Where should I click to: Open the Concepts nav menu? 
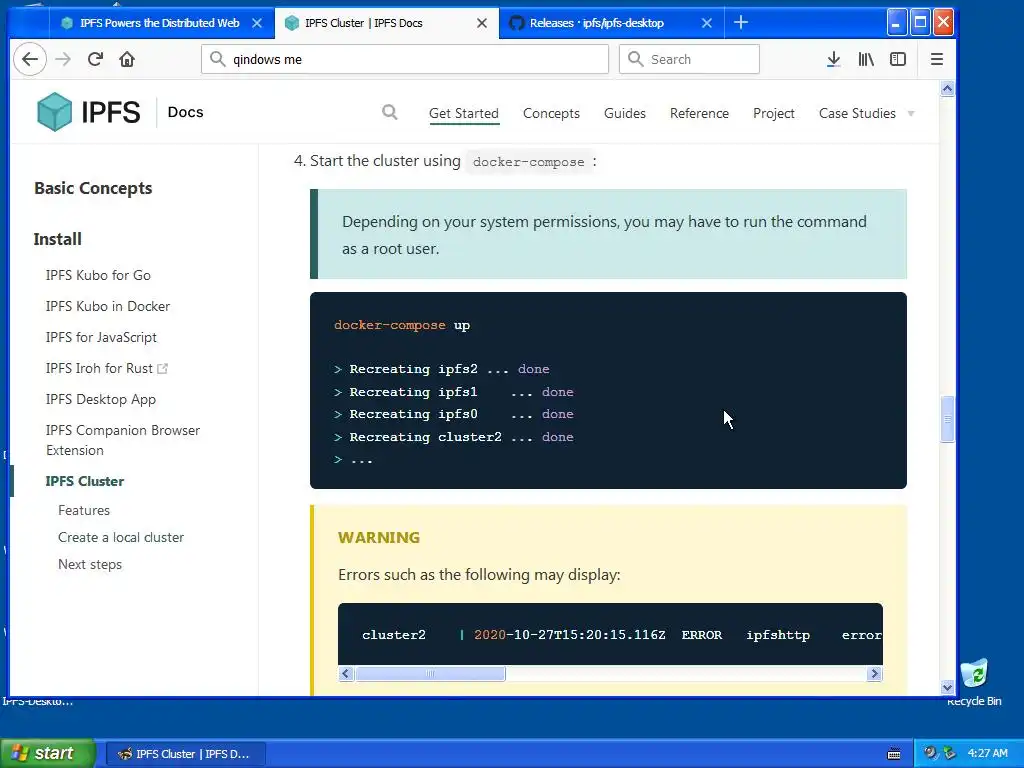pos(551,113)
